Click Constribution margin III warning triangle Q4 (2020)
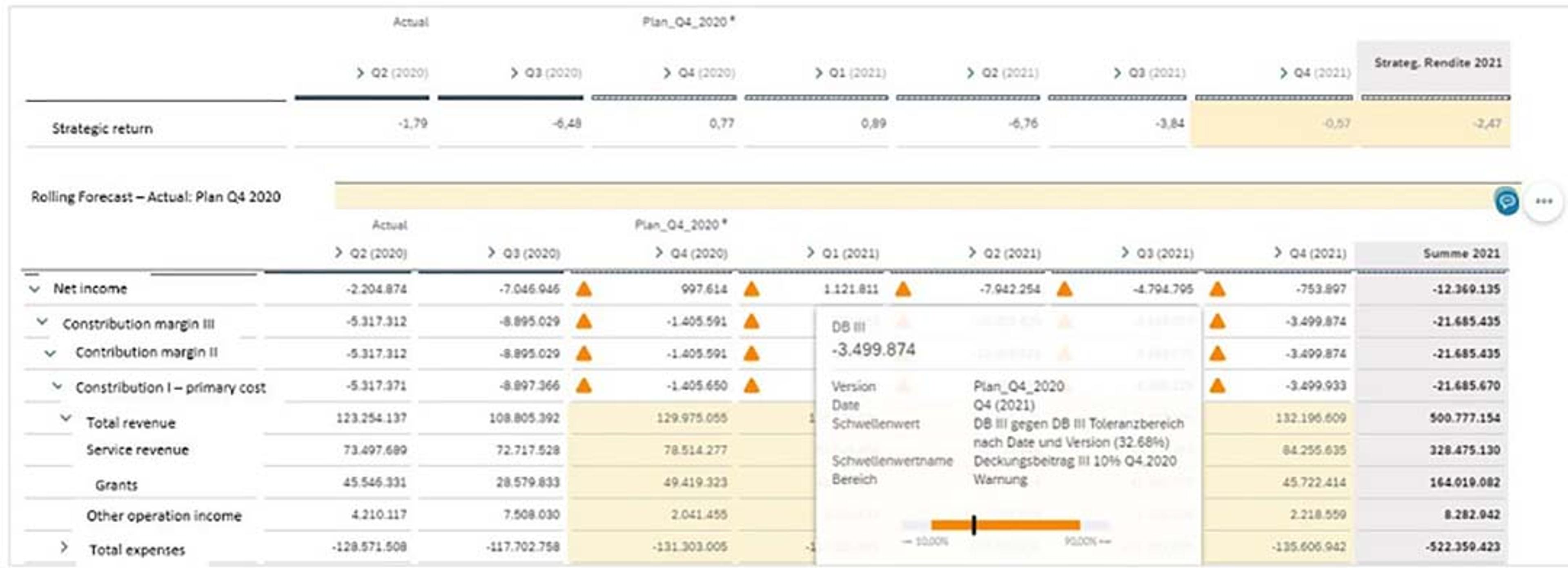1568x568 pixels. pyautogui.click(x=584, y=321)
